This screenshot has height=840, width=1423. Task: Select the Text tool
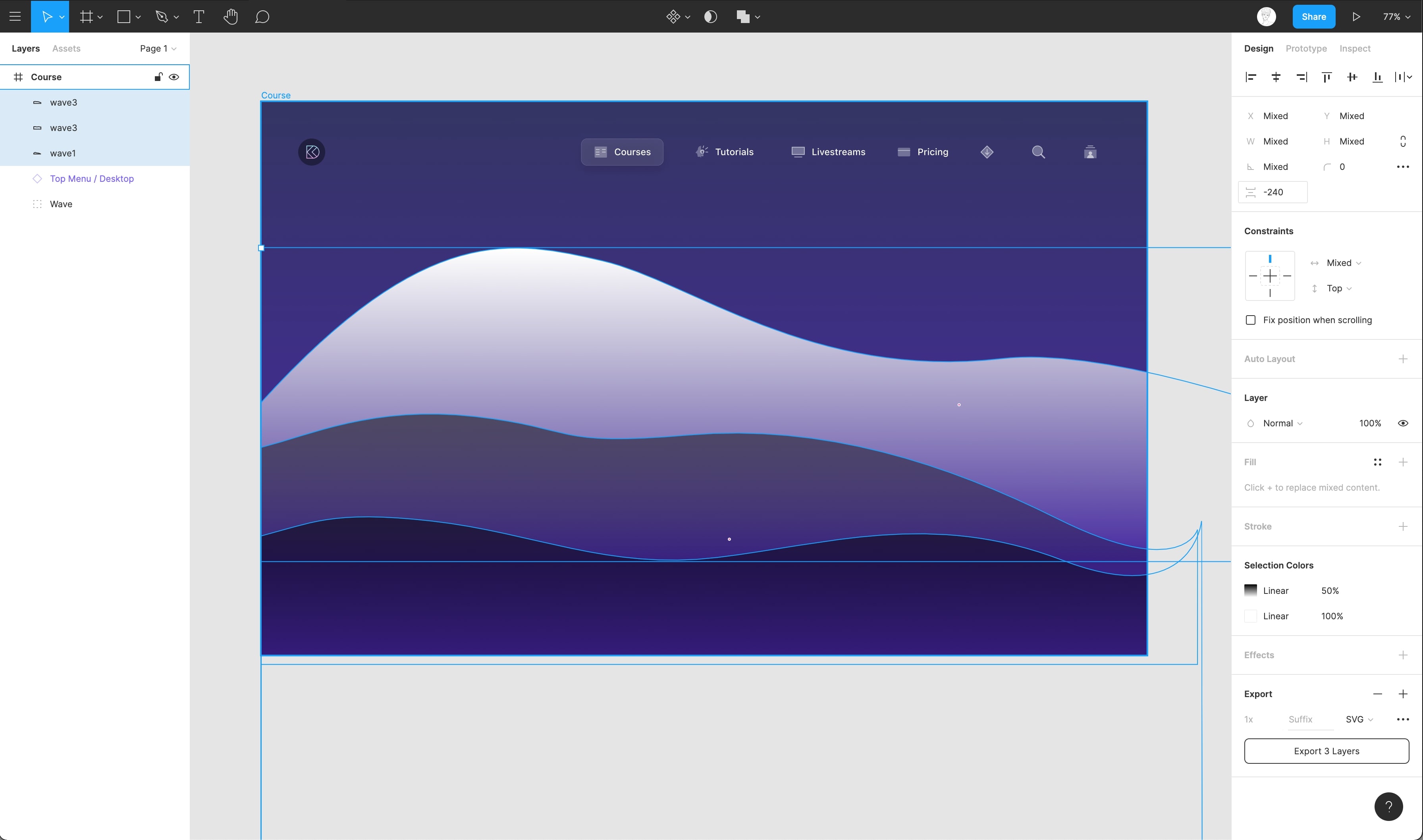click(x=199, y=16)
